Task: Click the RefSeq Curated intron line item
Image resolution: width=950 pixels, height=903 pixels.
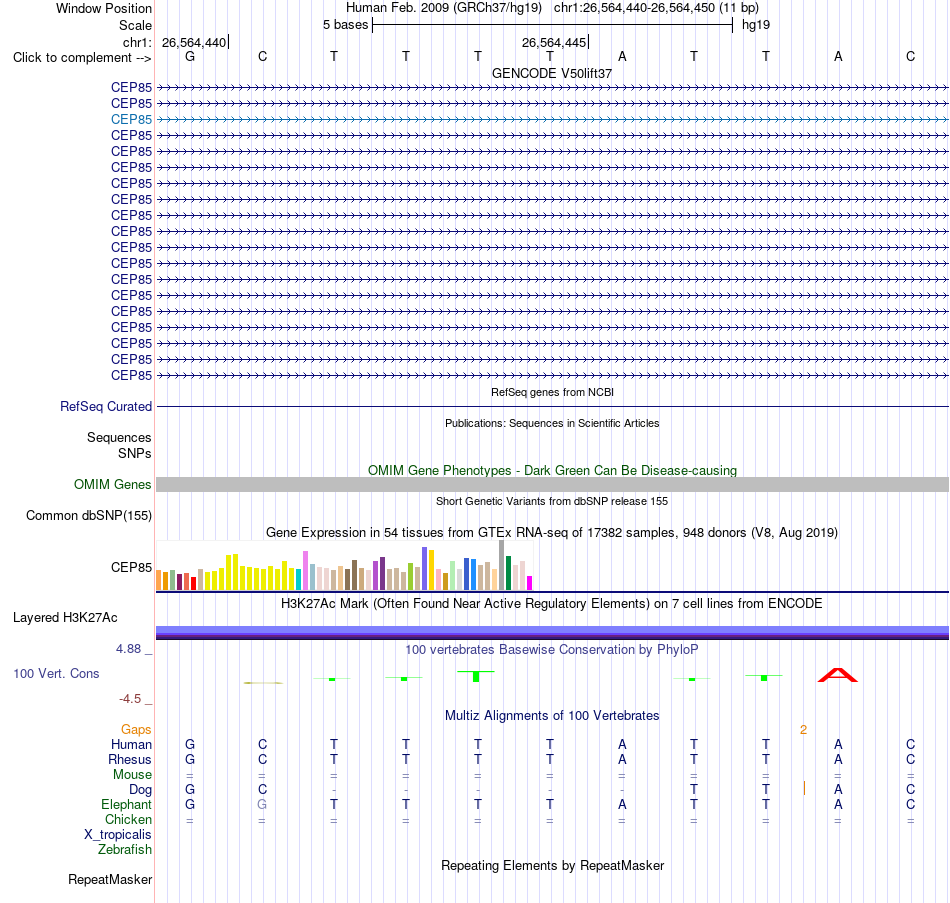Action: [552, 407]
